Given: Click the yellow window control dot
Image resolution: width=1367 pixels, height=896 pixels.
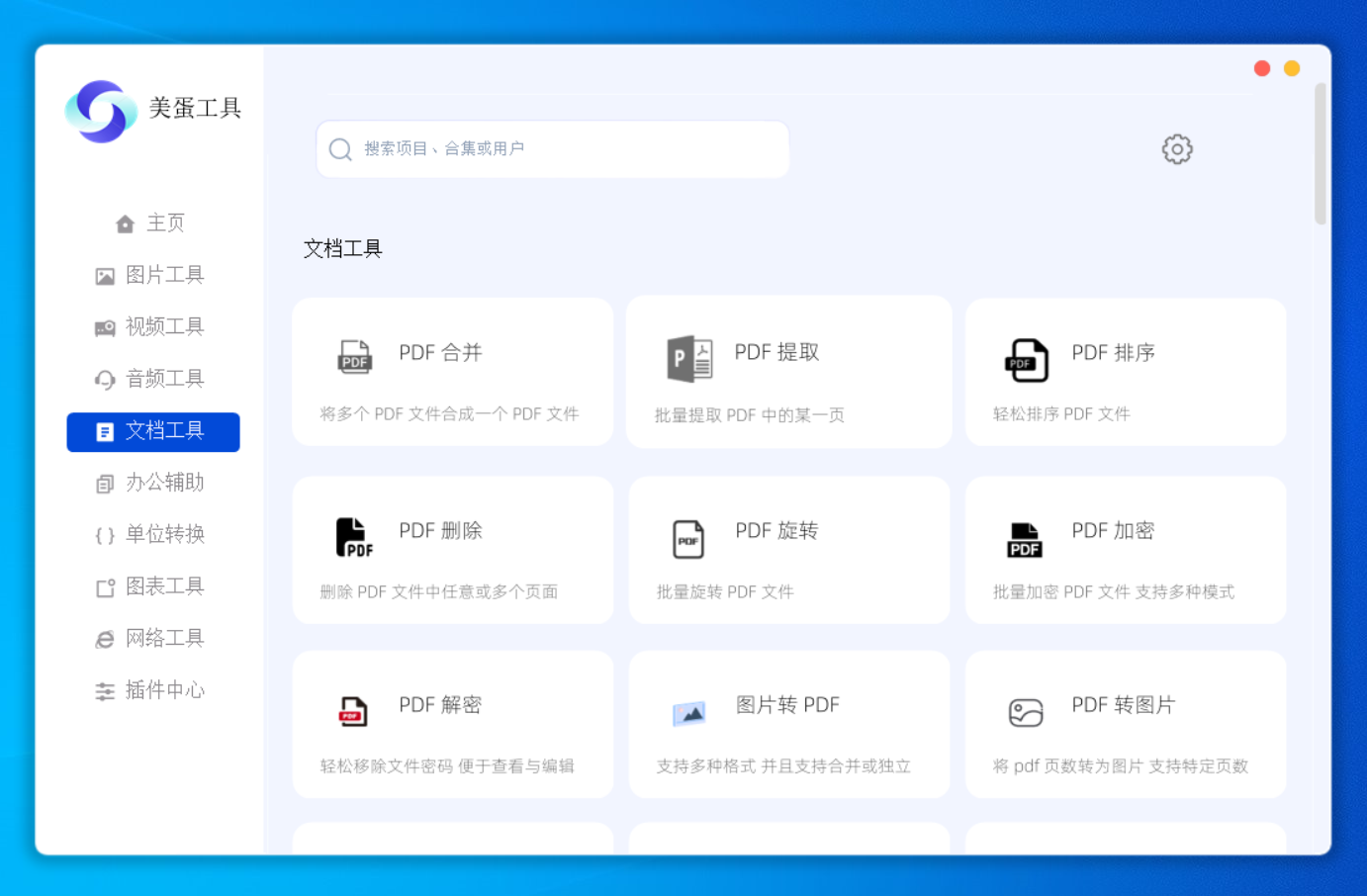Looking at the screenshot, I should tap(1292, 68).
